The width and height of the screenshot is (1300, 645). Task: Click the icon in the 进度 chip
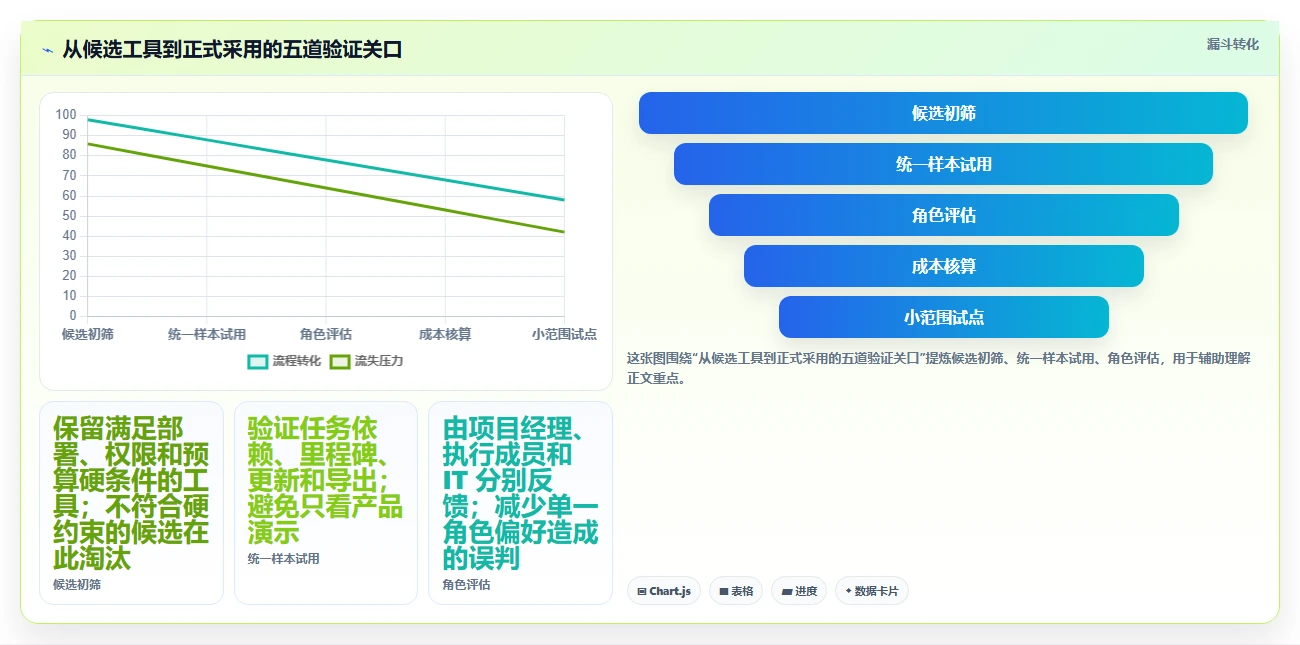[x=786, y=591]
